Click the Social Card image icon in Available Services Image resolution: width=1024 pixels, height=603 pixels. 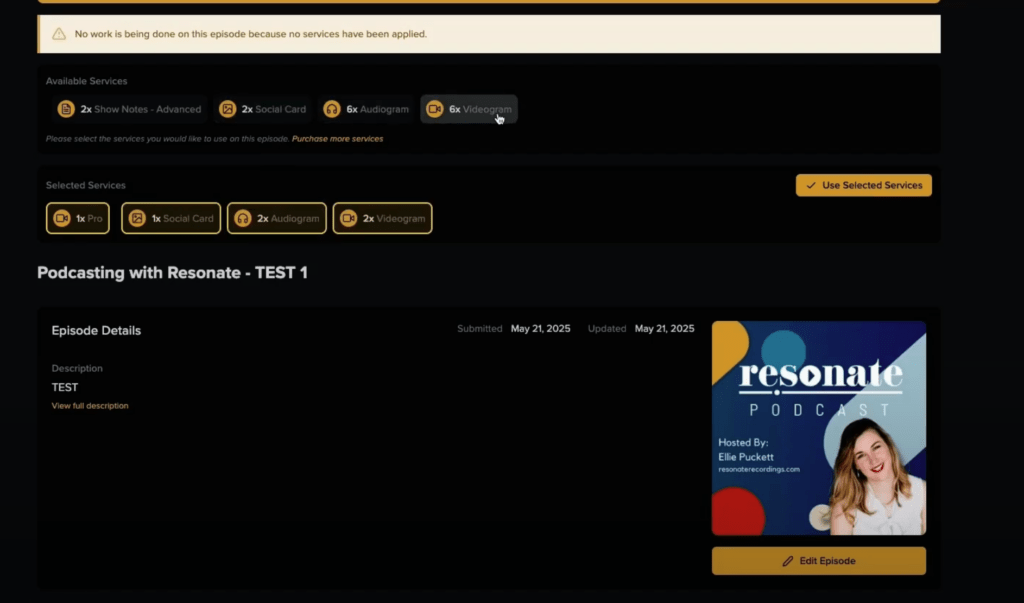227,109
